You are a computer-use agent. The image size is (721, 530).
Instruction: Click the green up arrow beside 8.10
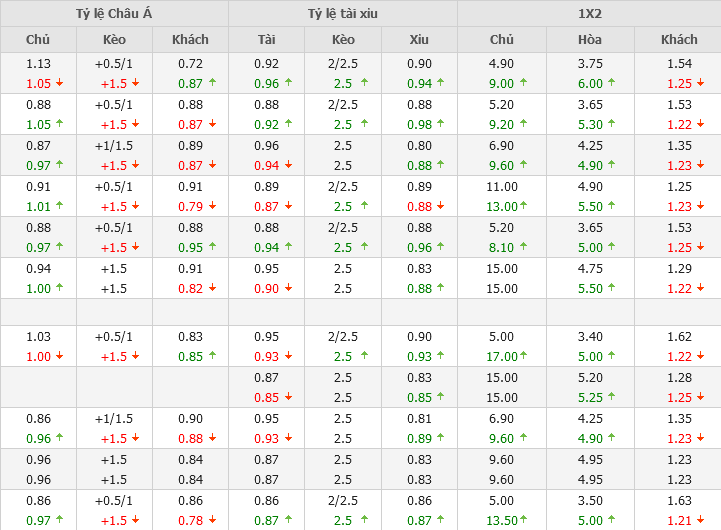pos(522,247)
